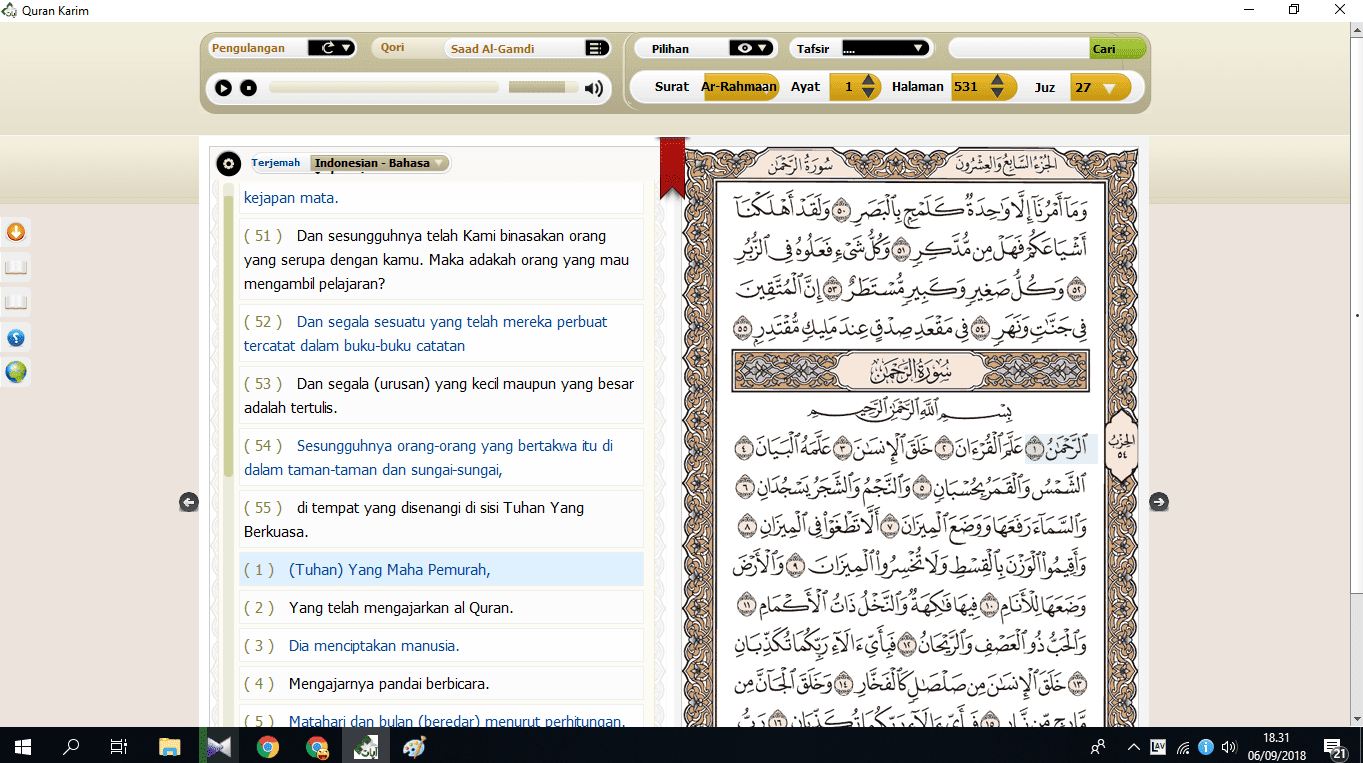Click the green earth globe icon in the sidebar
The height and width of the screenshot is (763, 1363).
[x=16, y=372]
